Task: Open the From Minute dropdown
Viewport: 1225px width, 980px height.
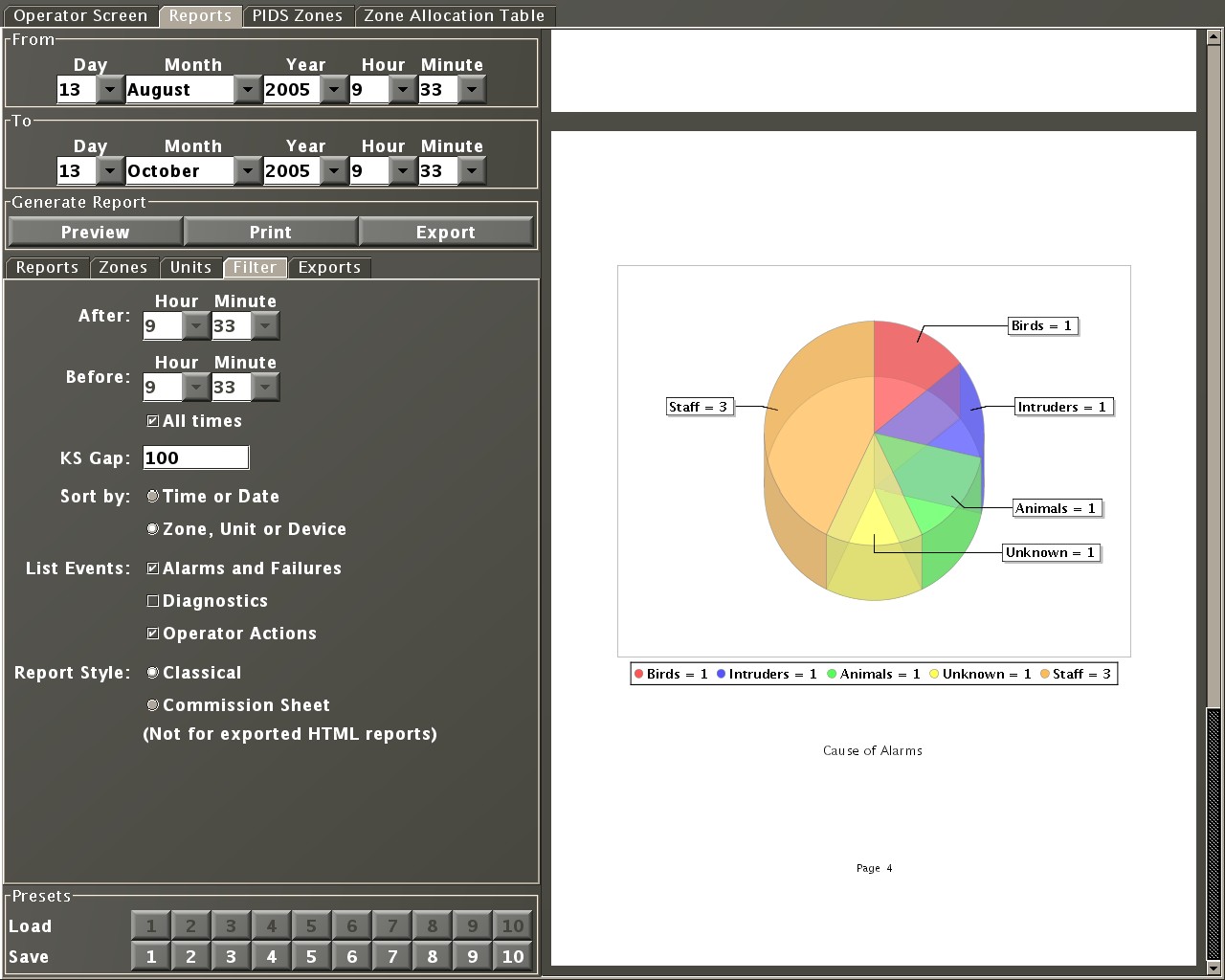Action: coord(472,90)
